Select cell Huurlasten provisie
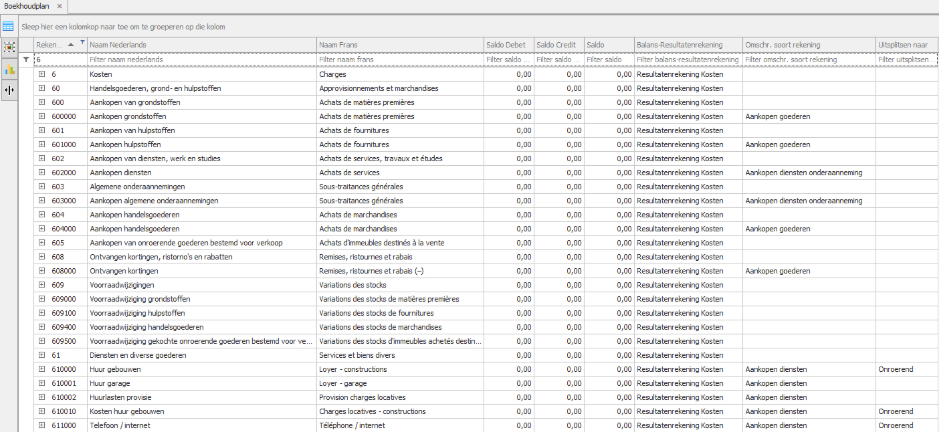The height and width of the screenshot is (432, 939). (202, 397)
